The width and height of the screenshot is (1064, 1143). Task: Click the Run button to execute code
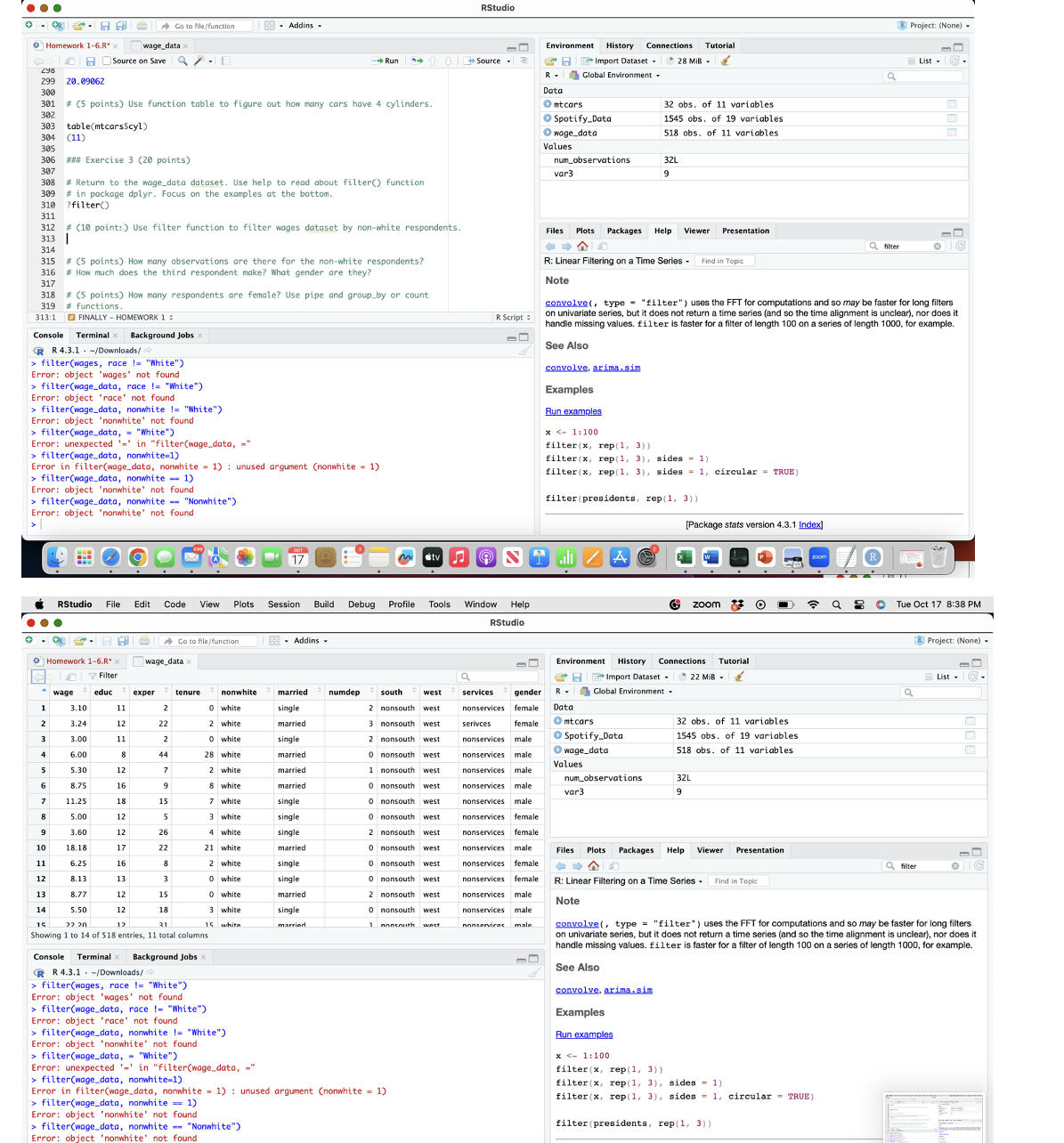(385, 61)
